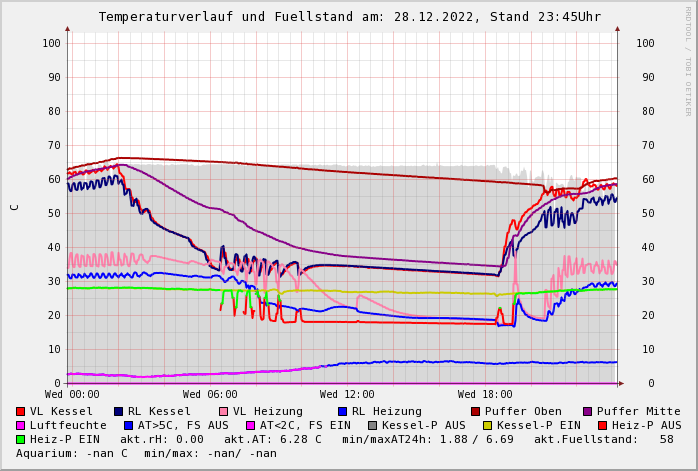Click the dark blue RL Kessel legend swatch

click(x=118, y=412)
